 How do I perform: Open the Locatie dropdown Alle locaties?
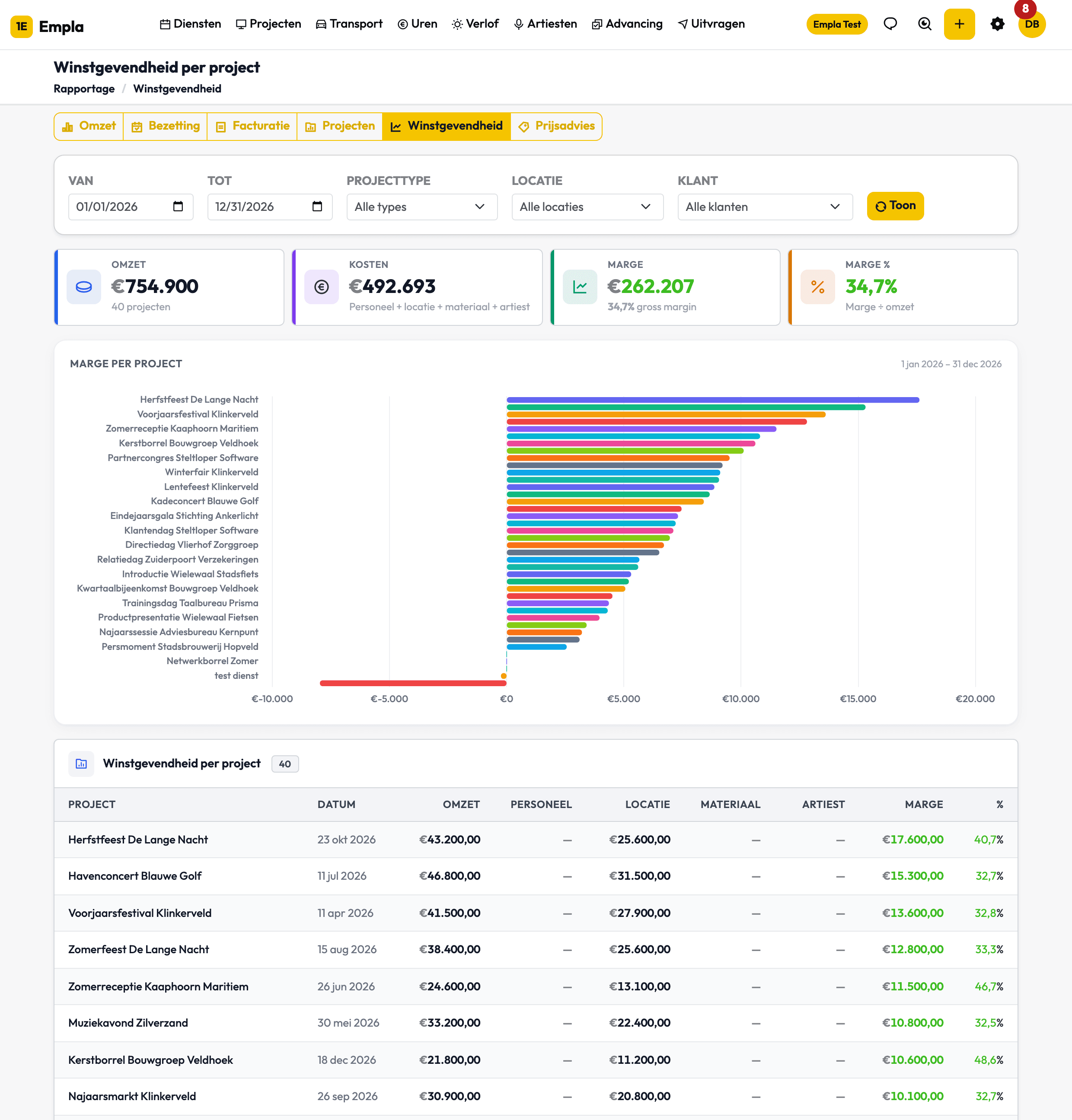click(587, 207)
